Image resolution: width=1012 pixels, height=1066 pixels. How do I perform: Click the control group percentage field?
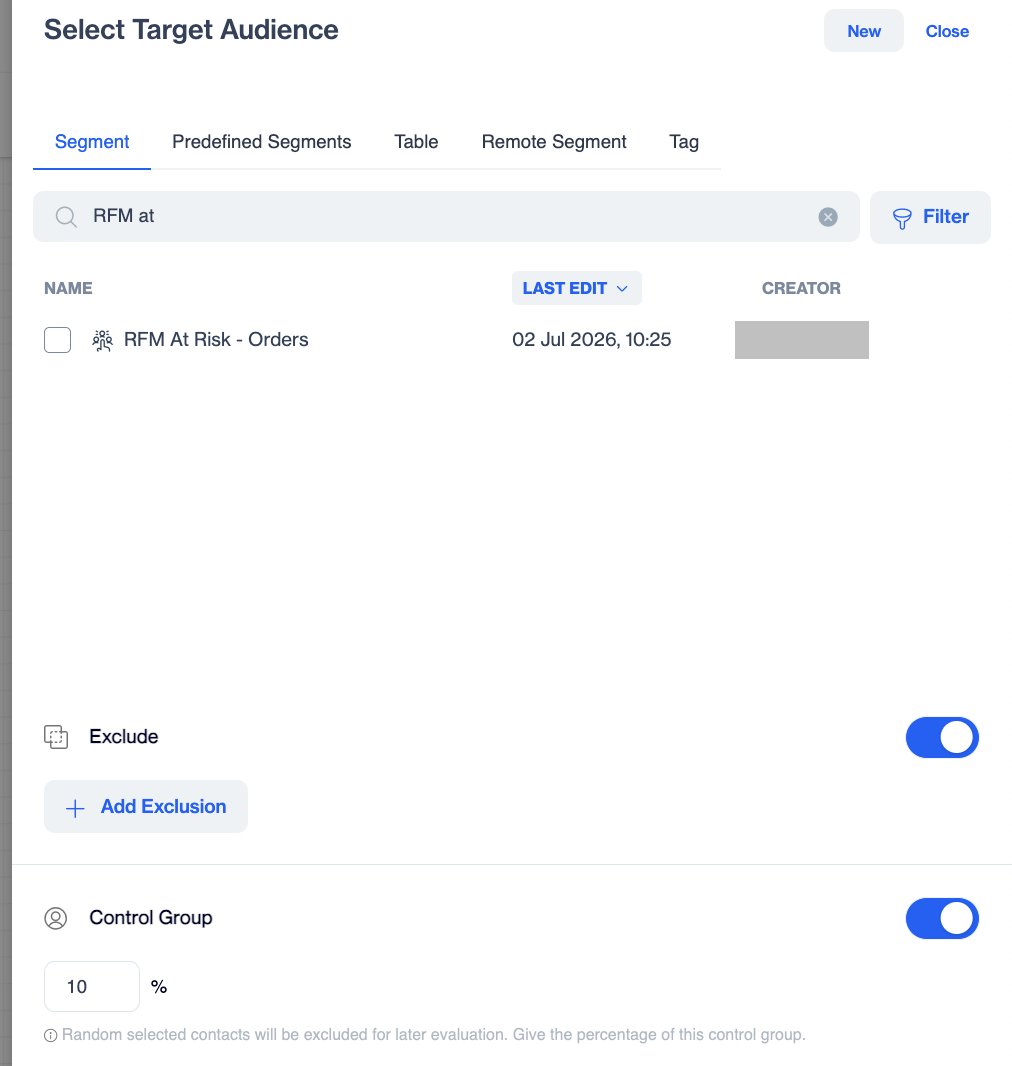92,986
